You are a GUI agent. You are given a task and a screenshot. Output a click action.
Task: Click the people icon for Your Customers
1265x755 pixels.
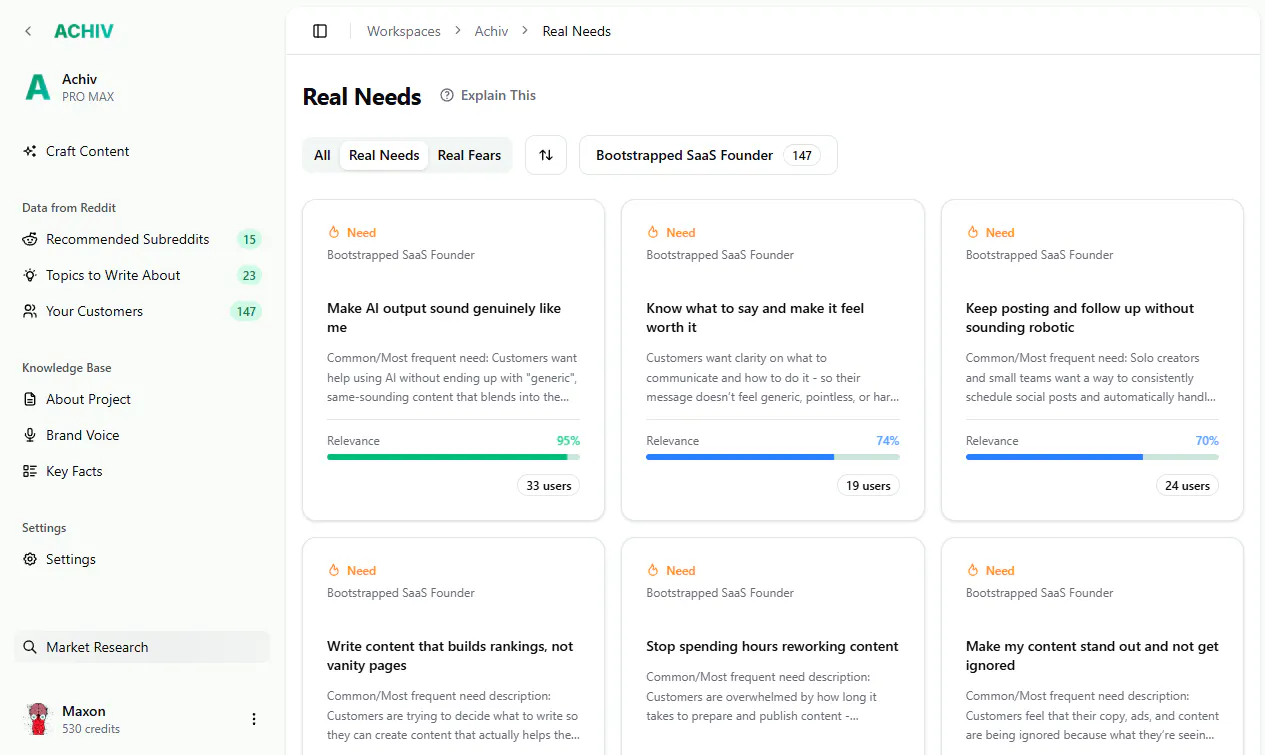pos(30,311)
